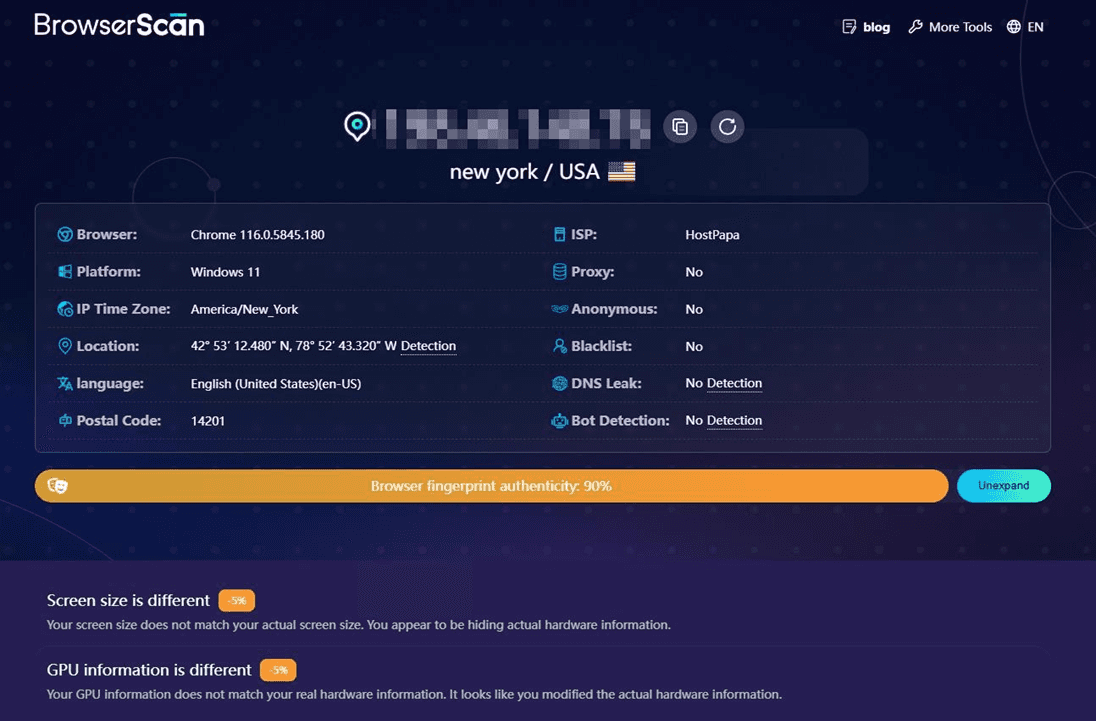Click the blog document icon

849,27
